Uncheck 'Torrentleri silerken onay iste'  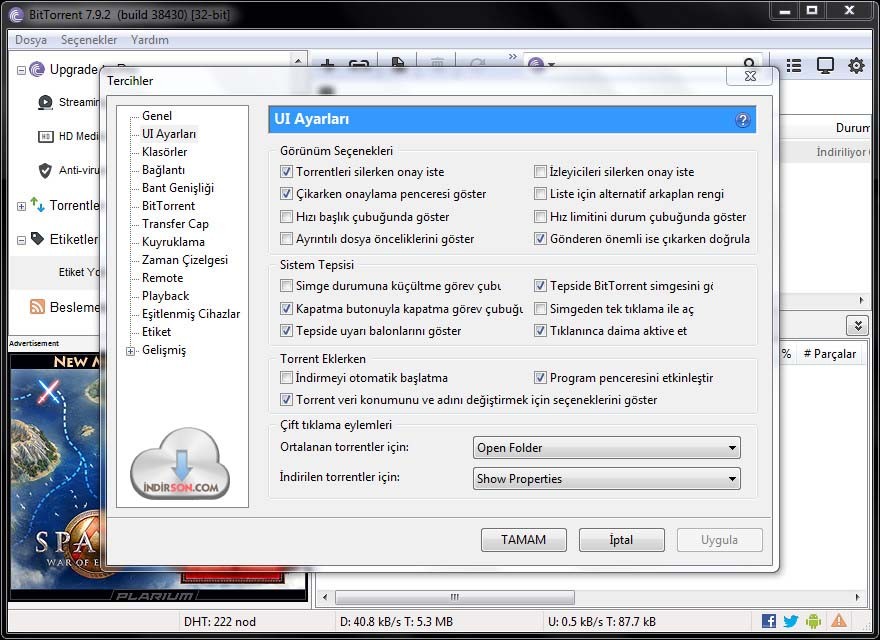[x=286, y=171]
